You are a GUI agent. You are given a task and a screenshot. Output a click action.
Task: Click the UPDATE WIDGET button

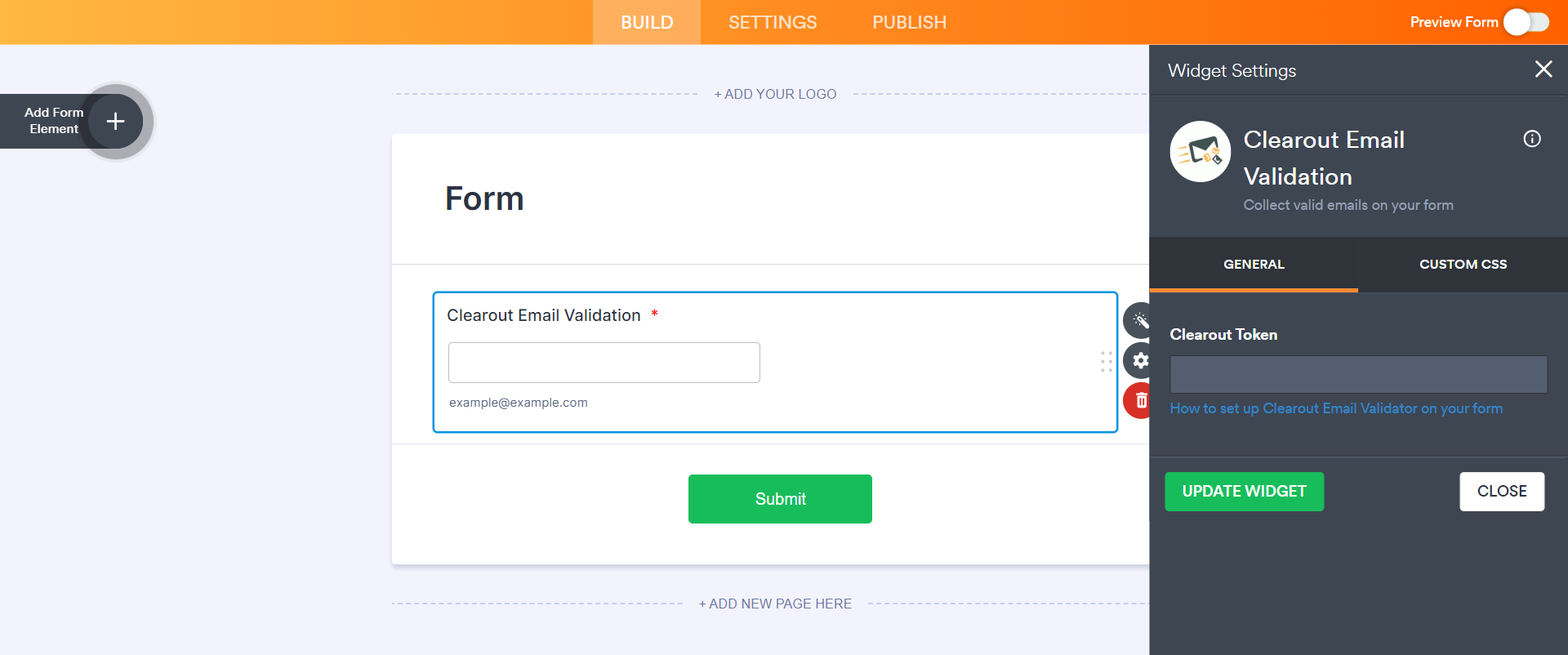[x=1245, y=492]
